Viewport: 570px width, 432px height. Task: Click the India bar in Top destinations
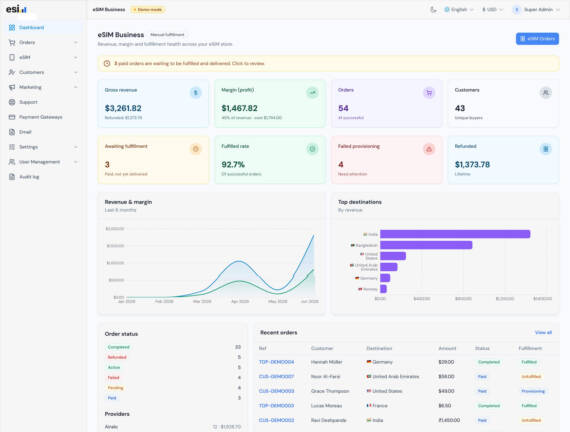[455, 234]
